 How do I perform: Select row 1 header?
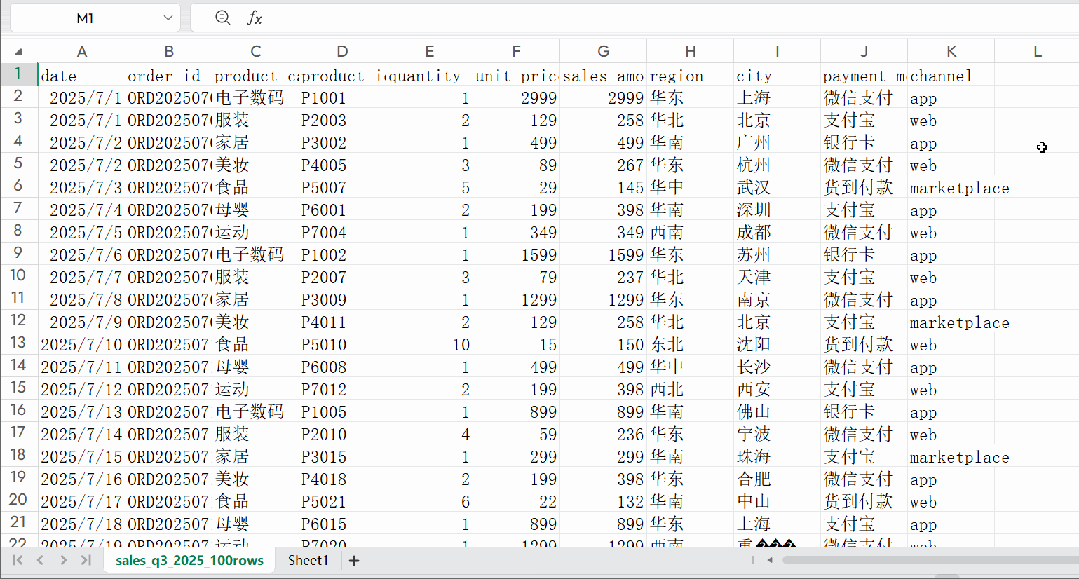tap(19, 74)
